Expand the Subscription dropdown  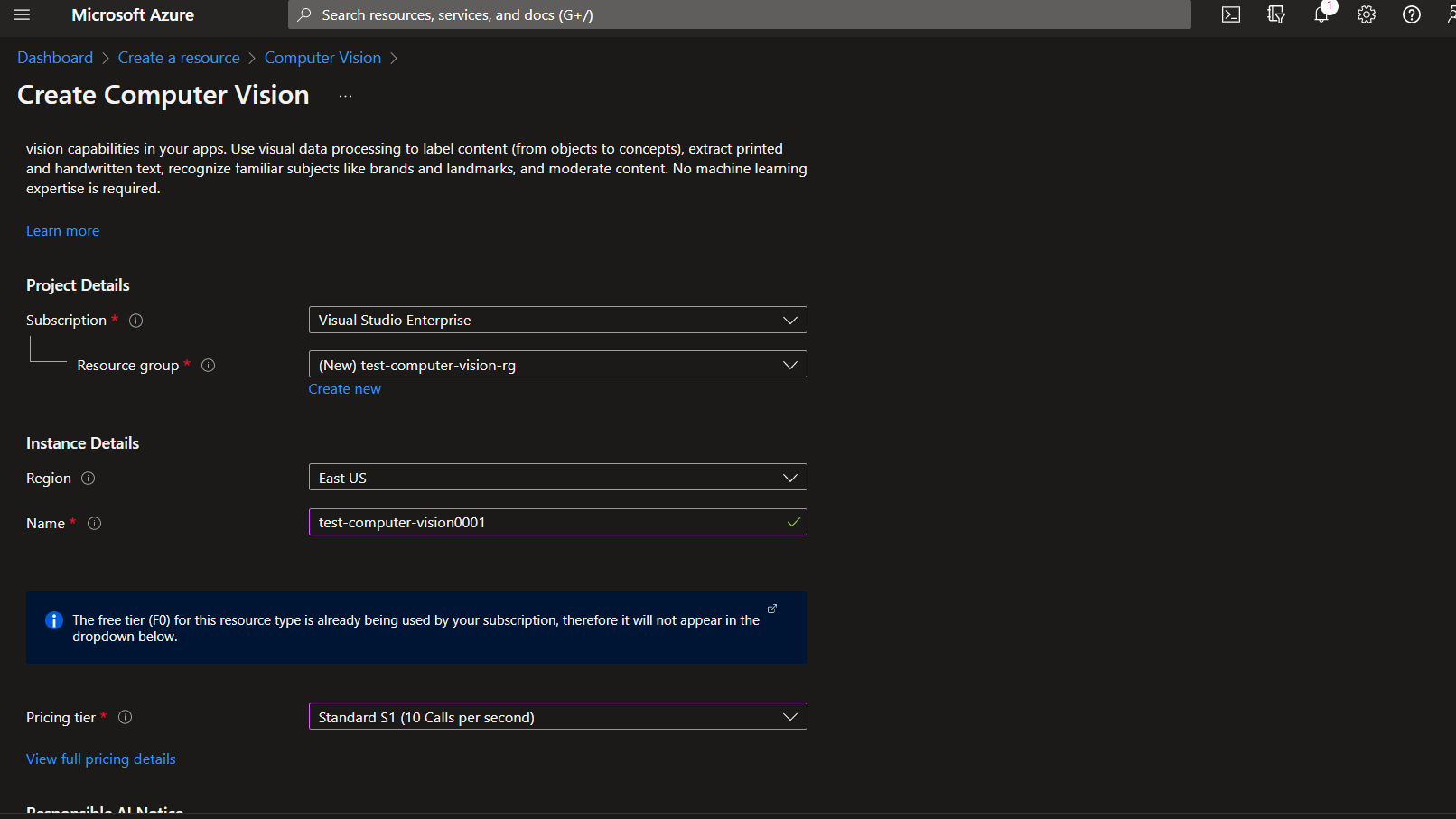coord(557,321)
